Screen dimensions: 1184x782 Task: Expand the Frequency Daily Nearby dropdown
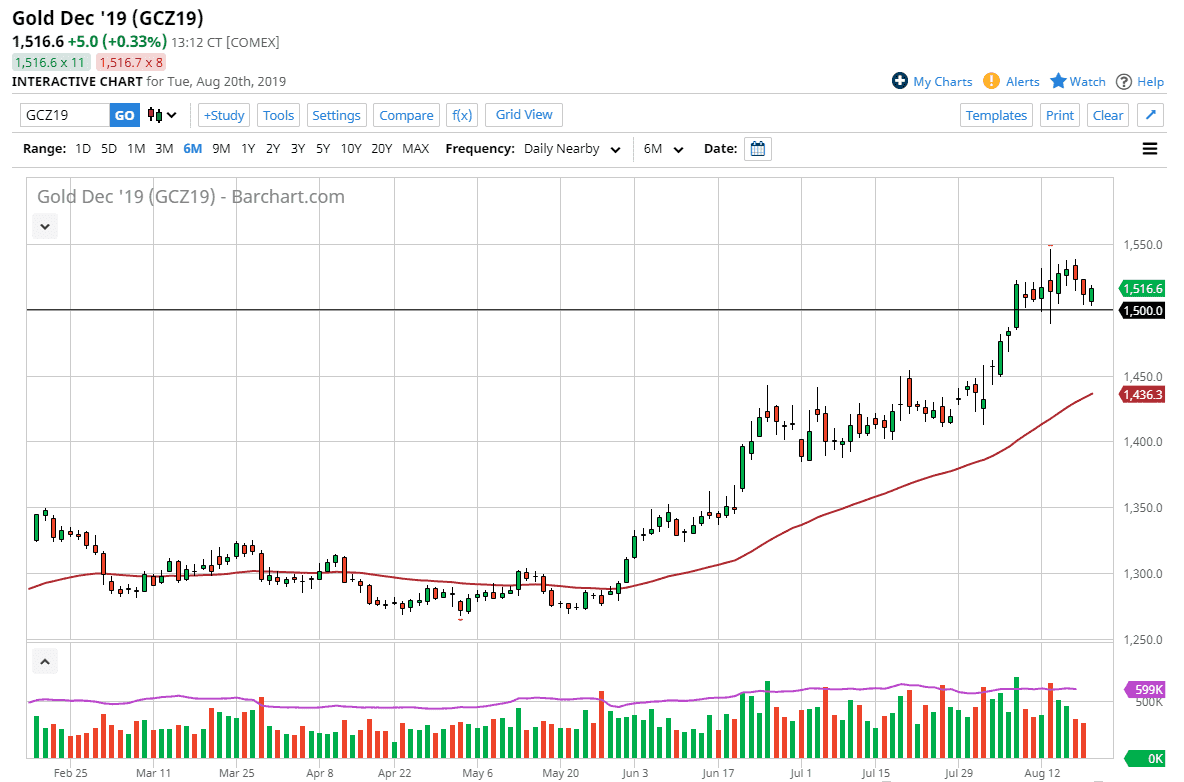[575, 149]
